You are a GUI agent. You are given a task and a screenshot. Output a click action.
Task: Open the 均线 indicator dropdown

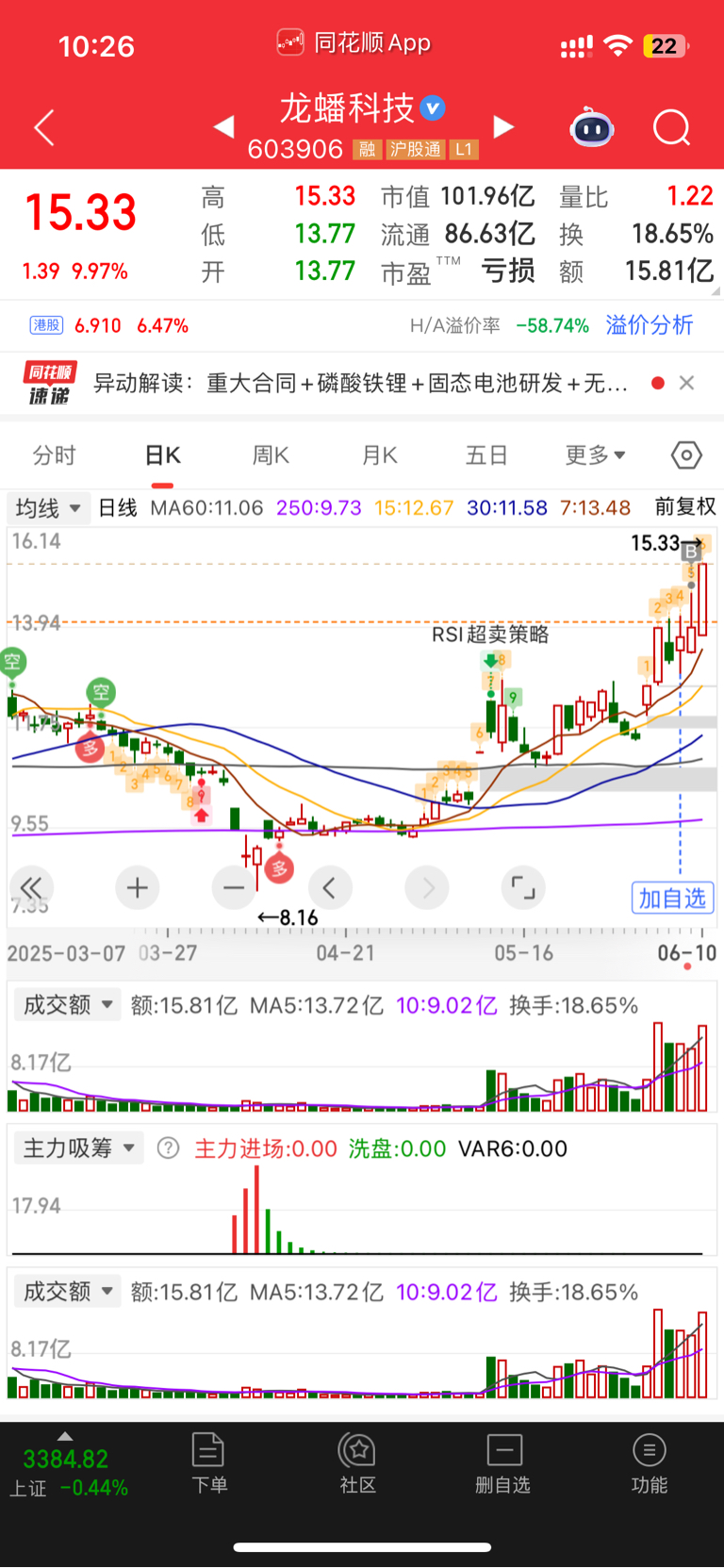coord(48,508)
